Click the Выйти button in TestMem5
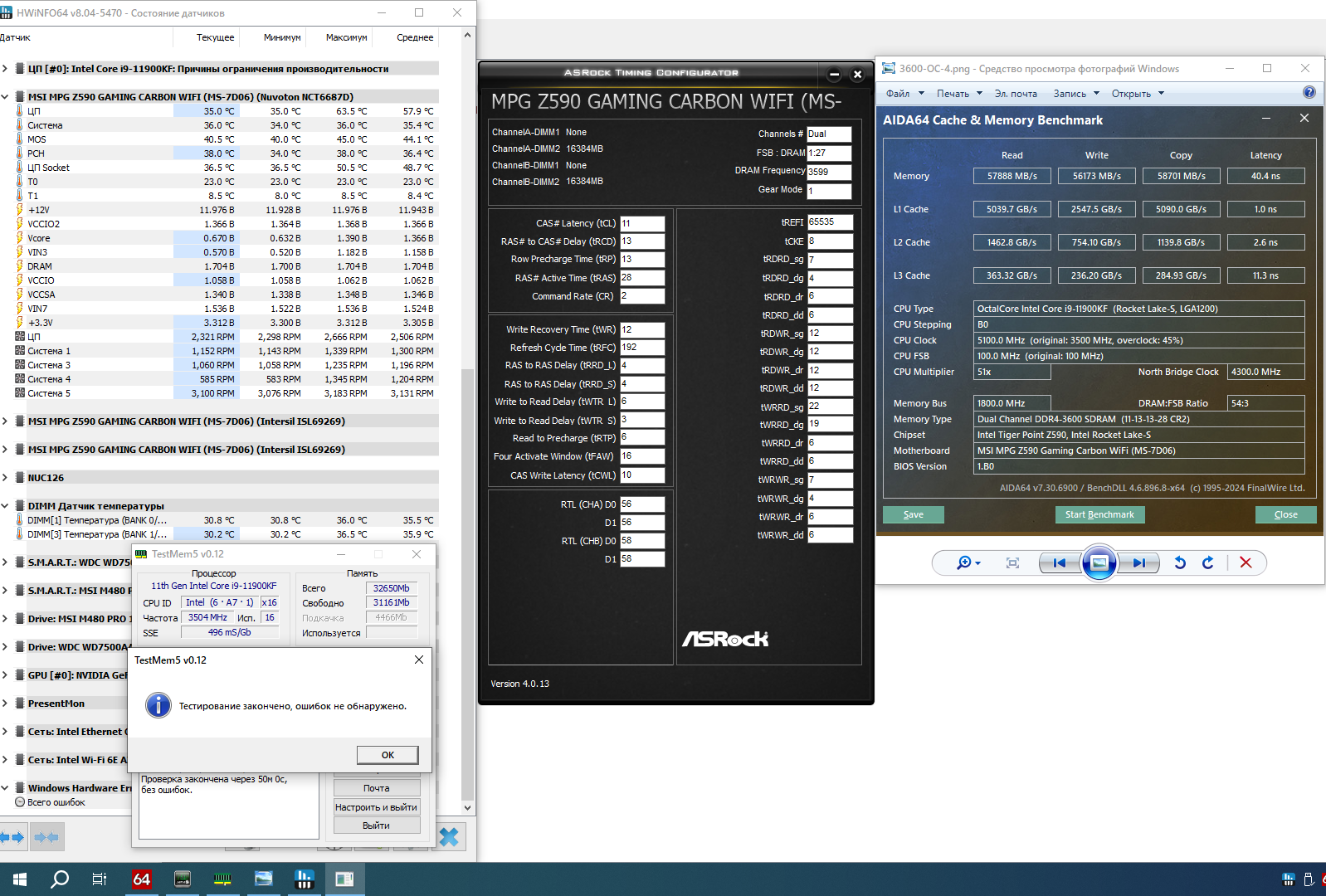Image resolution: width=1326 pixels, height=896 pixels. tap(377, 825)
